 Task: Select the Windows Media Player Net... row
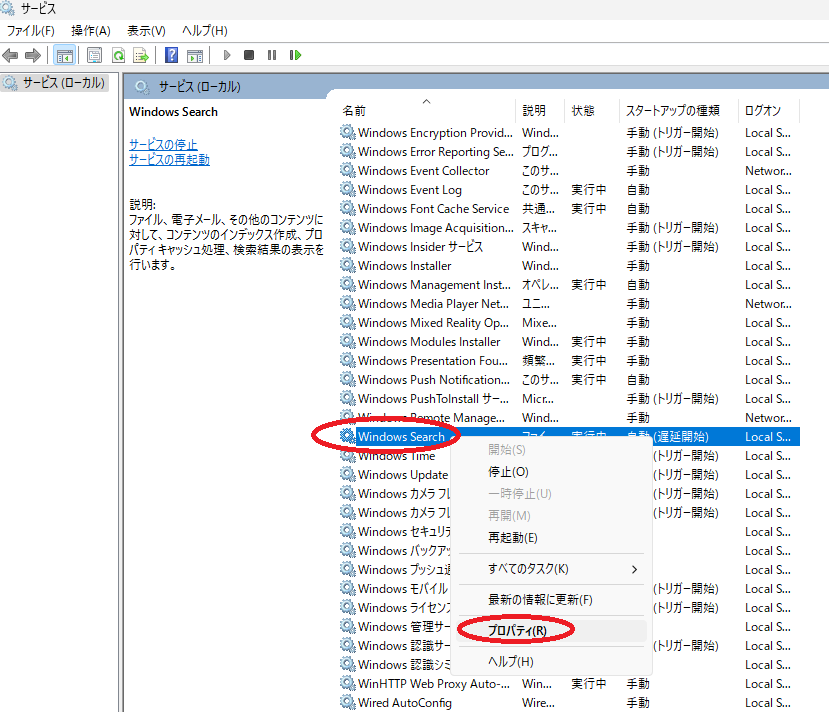click(569, 303)
